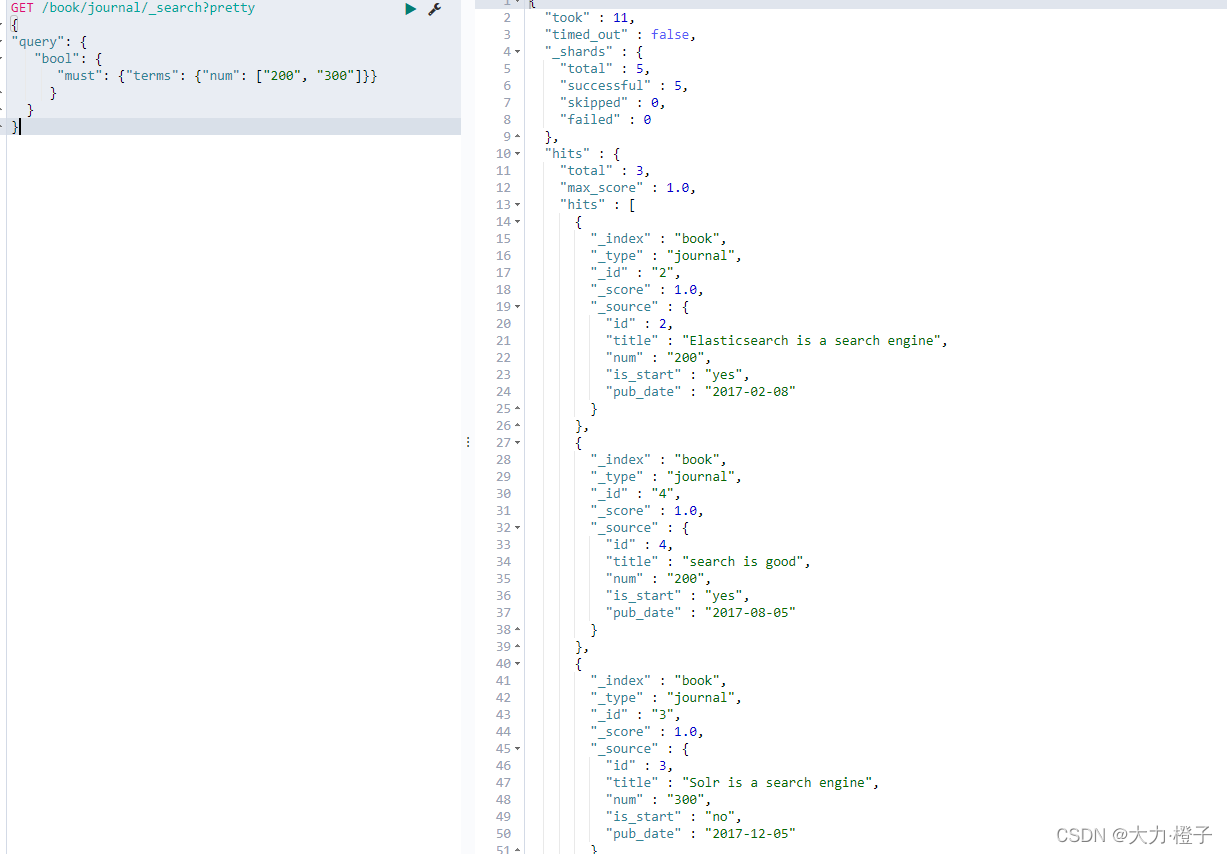Collapse "_source" fold arrow on line 32

click(x=517, y=528)
